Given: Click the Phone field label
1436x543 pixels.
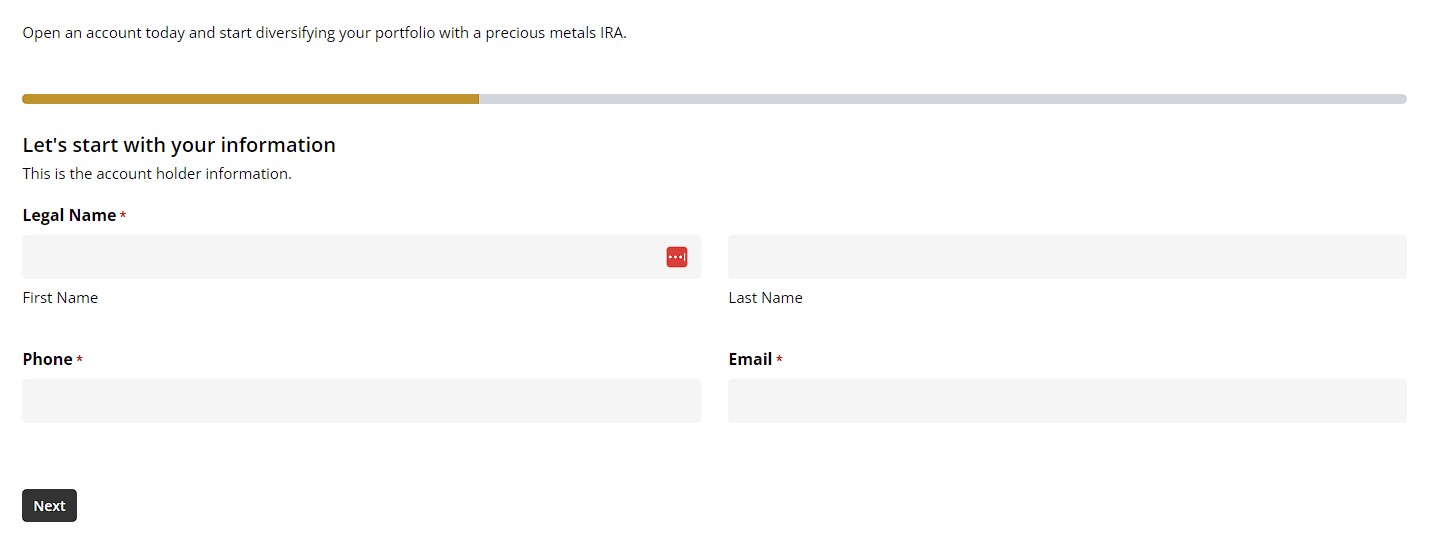Looking at the screenshot, I should (x=47, y=359).
